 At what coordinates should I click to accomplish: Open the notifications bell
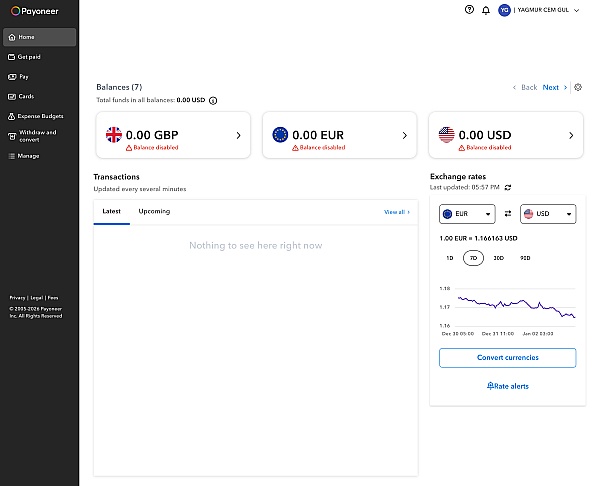[486, 10]
